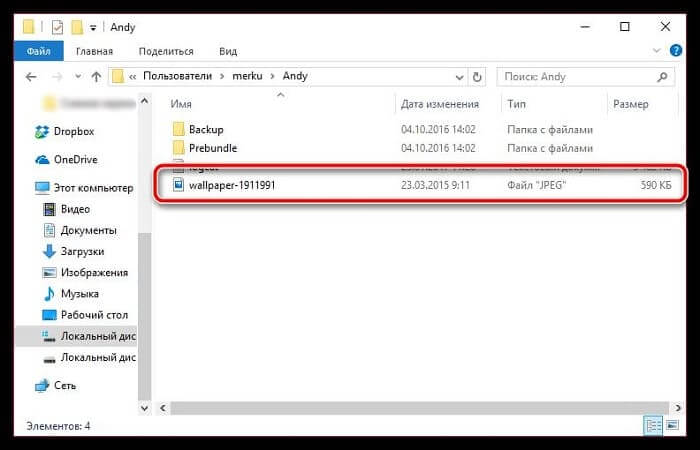Open Рабочий стол in the sidebar
700x450 pixels.
94,315
